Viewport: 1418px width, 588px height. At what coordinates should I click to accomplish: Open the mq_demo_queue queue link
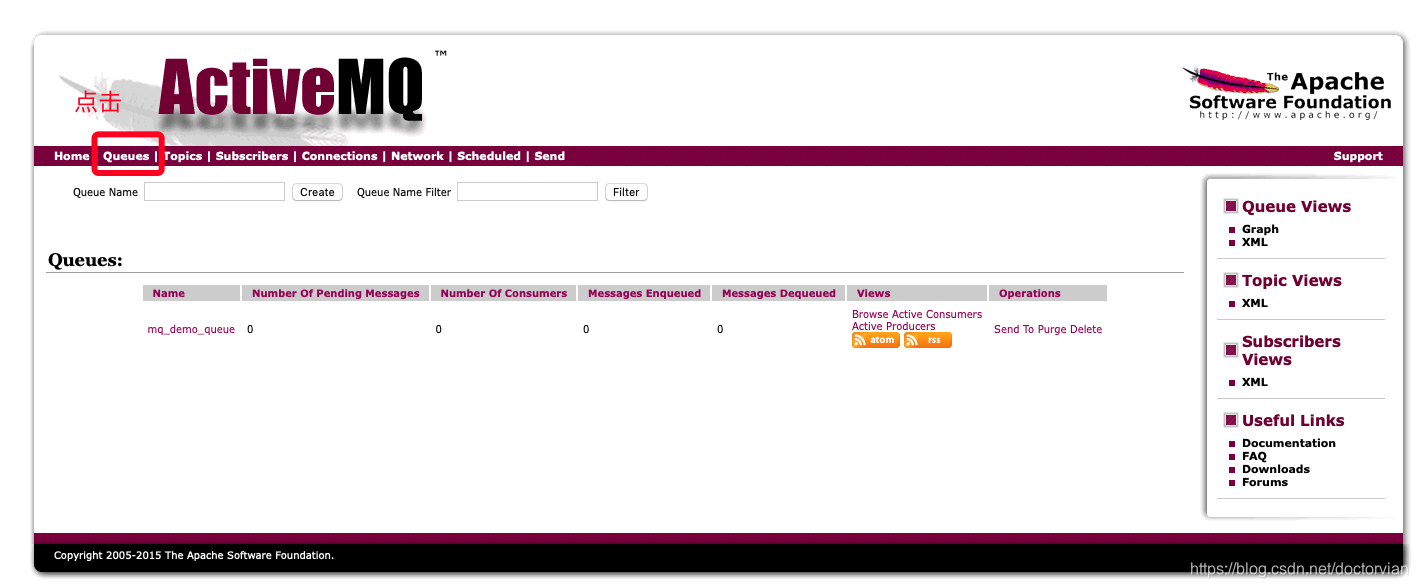191,329
